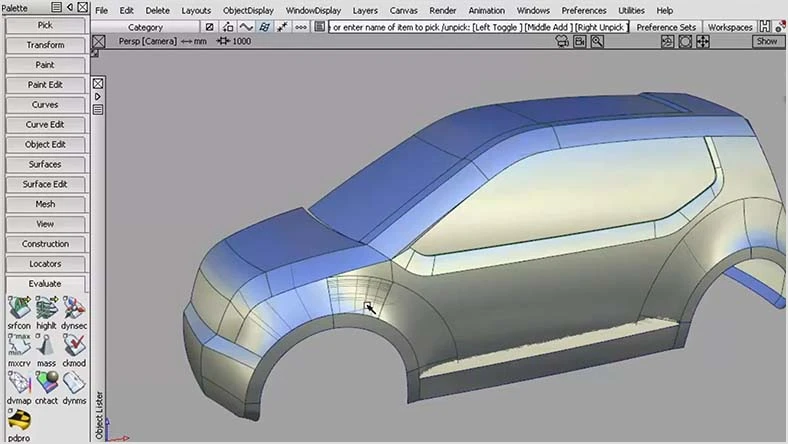This screenshot has height=444, width=788.
Task: Expand the Paint Edit palette tab
Action: pos(45,85)
